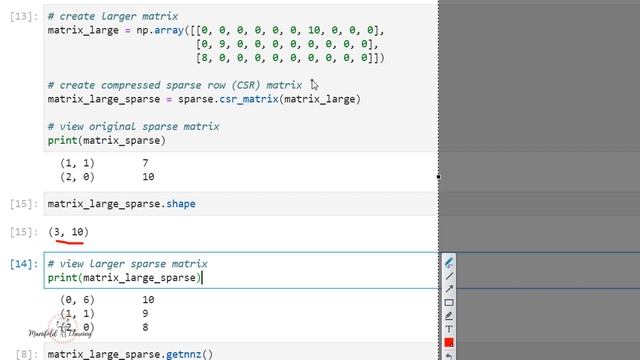Image resolution: width=640 pixels, height=360 pixels.
Task: Click the CSR matrix comment line
Action: pyautogui.click(x=175, y=85)
